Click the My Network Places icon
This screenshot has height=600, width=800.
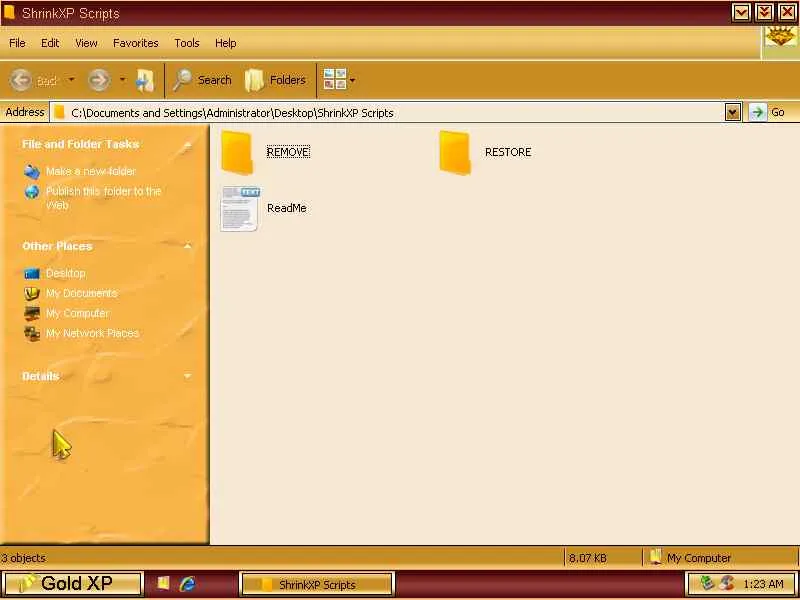pyautogui.click(x=32, y=334)
